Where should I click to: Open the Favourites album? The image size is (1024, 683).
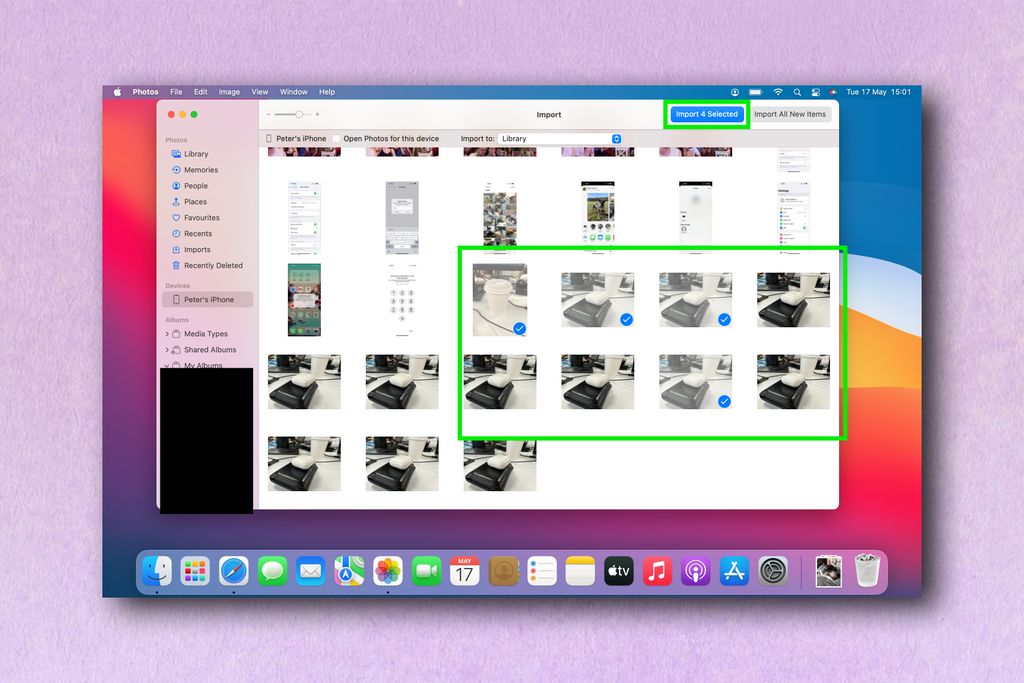[x=202, y=217]
